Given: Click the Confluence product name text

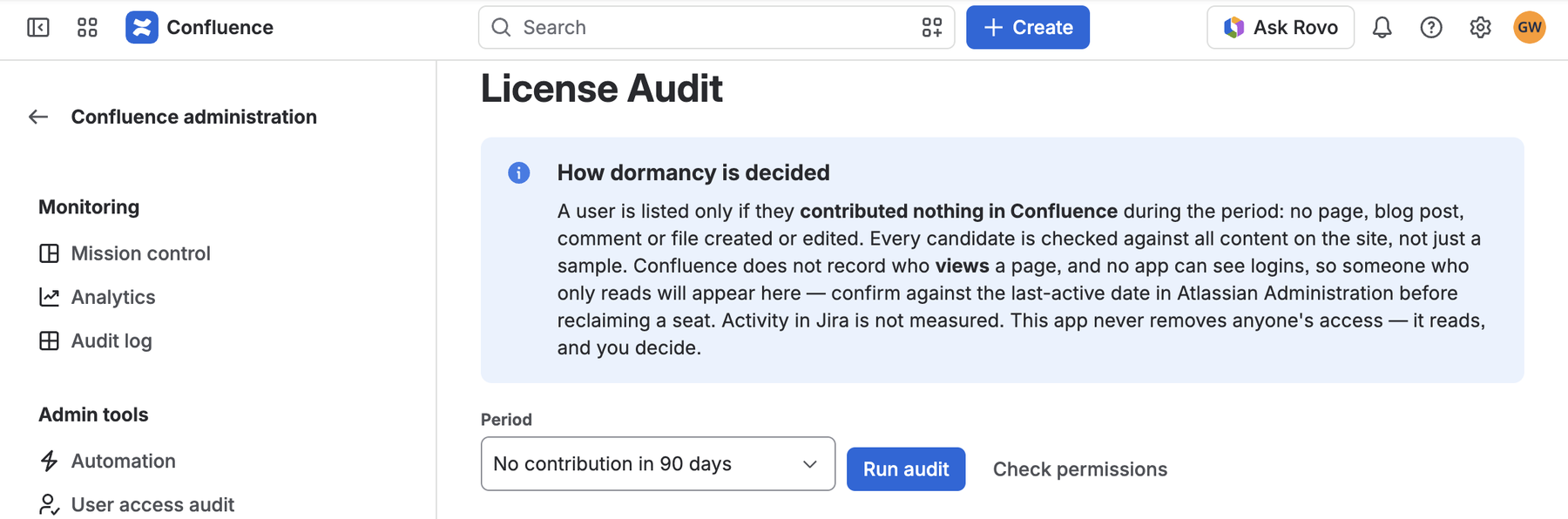Looking at the screenshot, I should (x=220, y=27).
